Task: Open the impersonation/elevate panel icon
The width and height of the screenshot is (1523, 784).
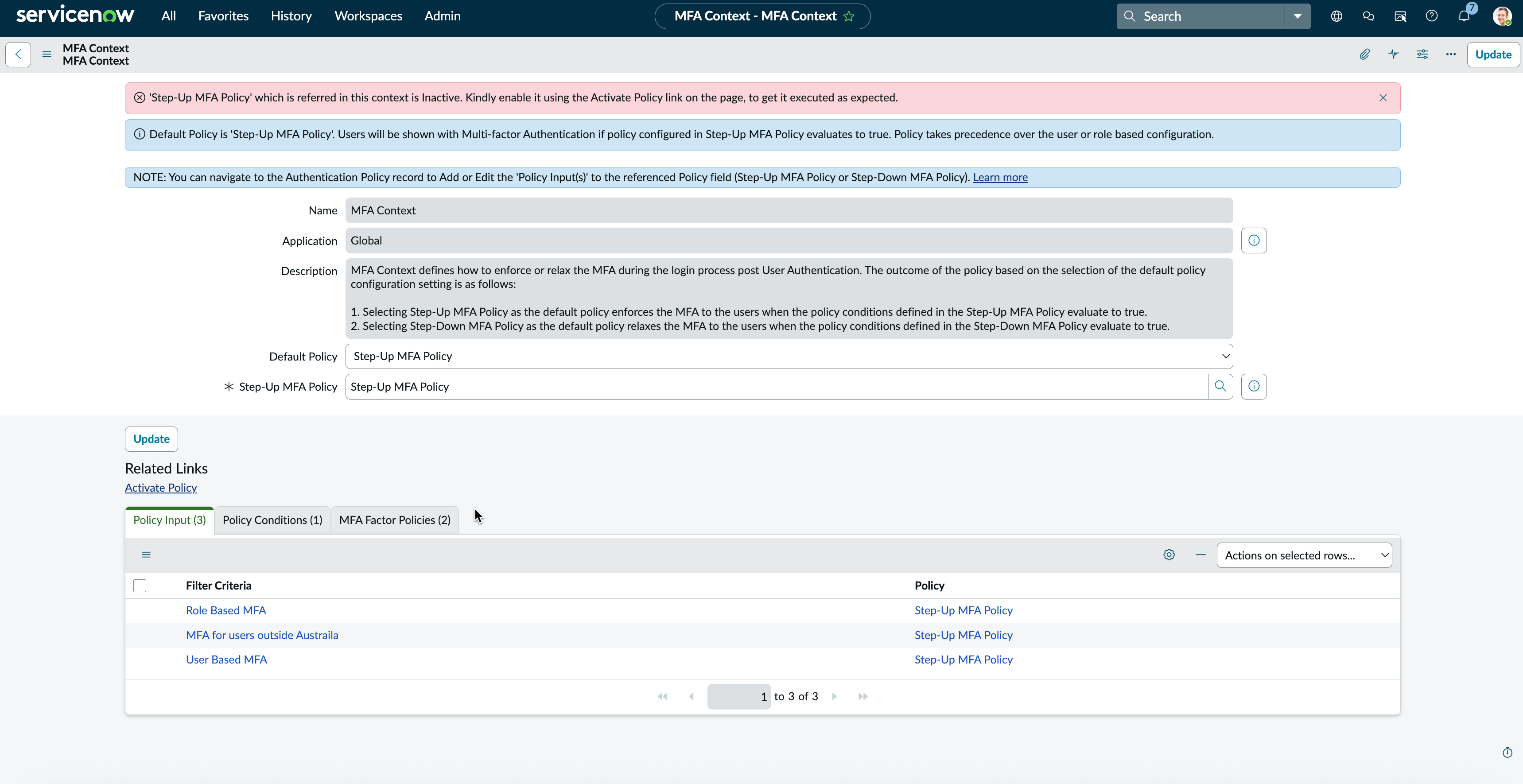Action: pyautogui.click(x=1400, y=16)
